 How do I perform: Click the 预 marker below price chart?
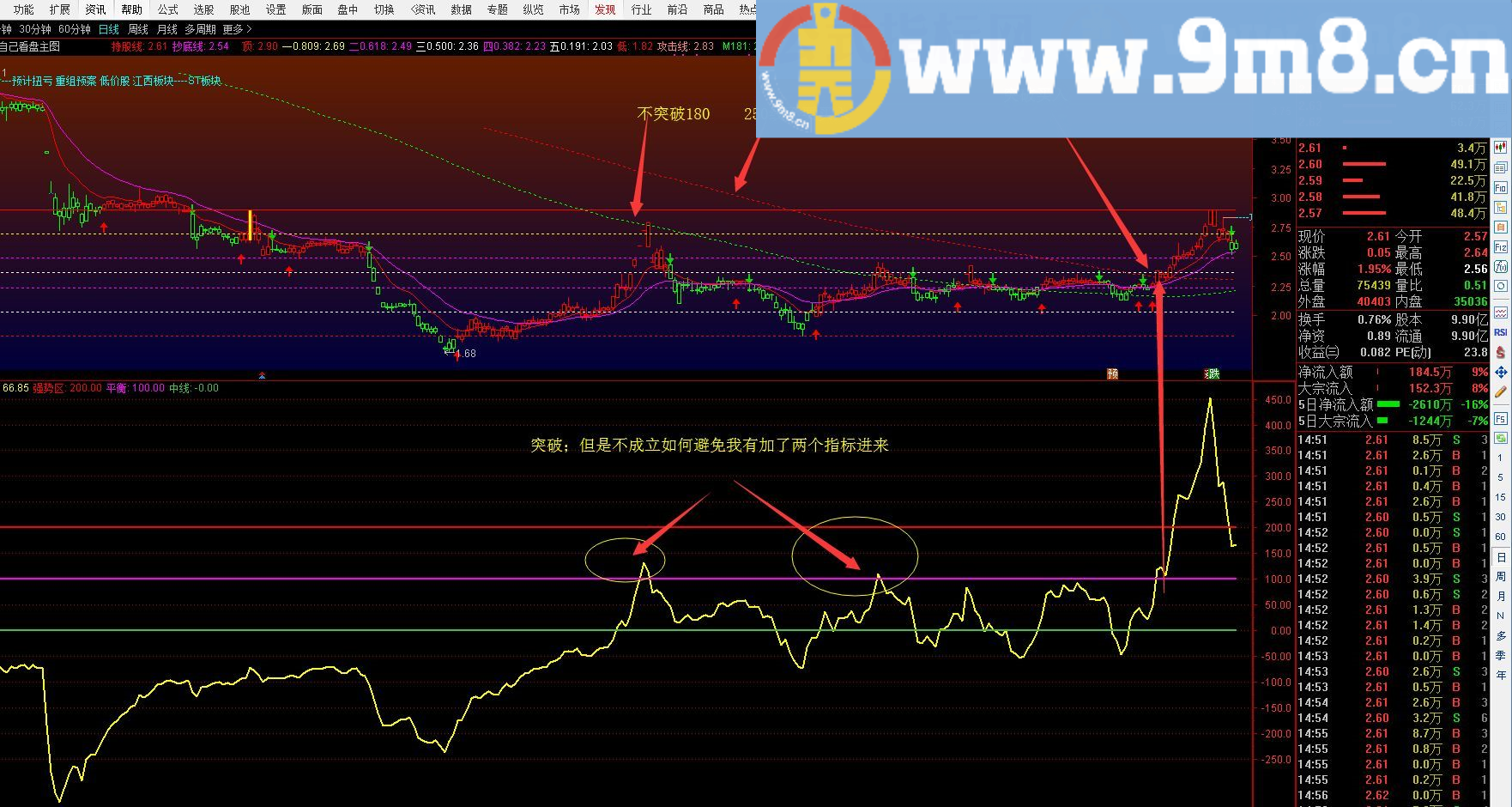coord(1112,373)
